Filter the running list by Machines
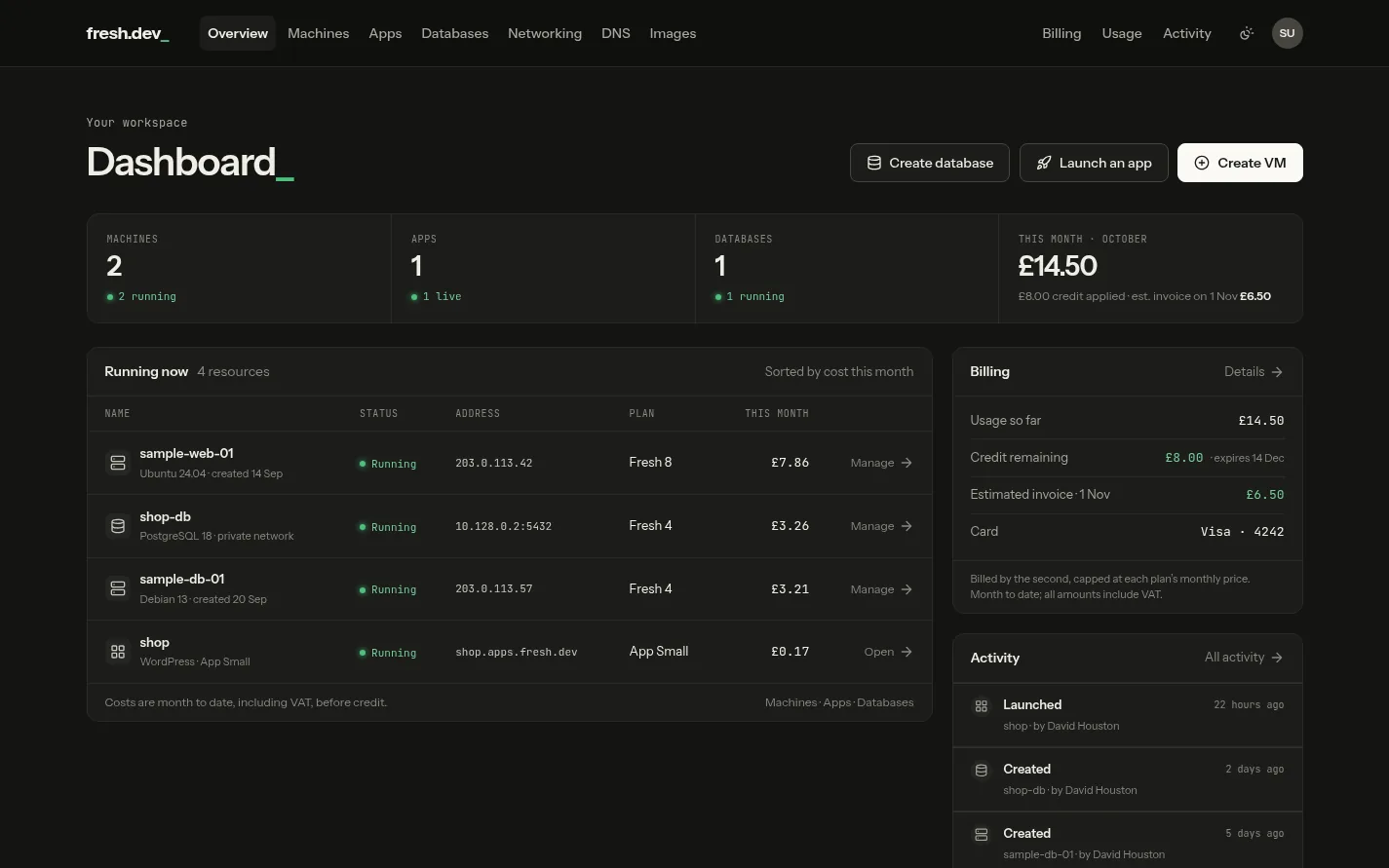Image resolution: width=1389 pixels, height=868 pixels. tap(791, 702)
